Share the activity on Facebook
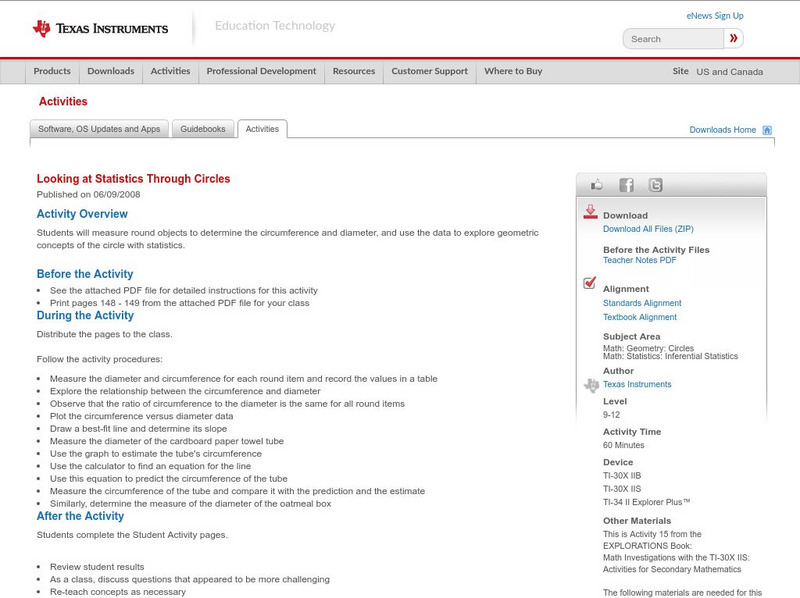The width and height of the screenshot is (800, 598). coord(626,185)
